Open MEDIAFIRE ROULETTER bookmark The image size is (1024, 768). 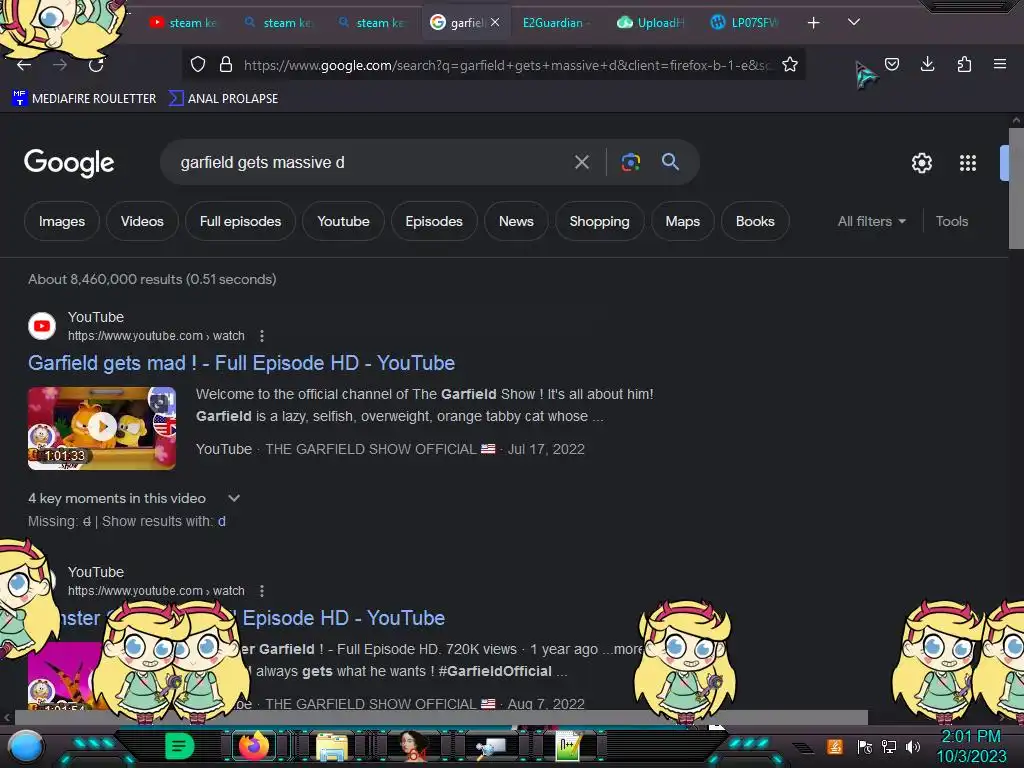pos(84,99)
